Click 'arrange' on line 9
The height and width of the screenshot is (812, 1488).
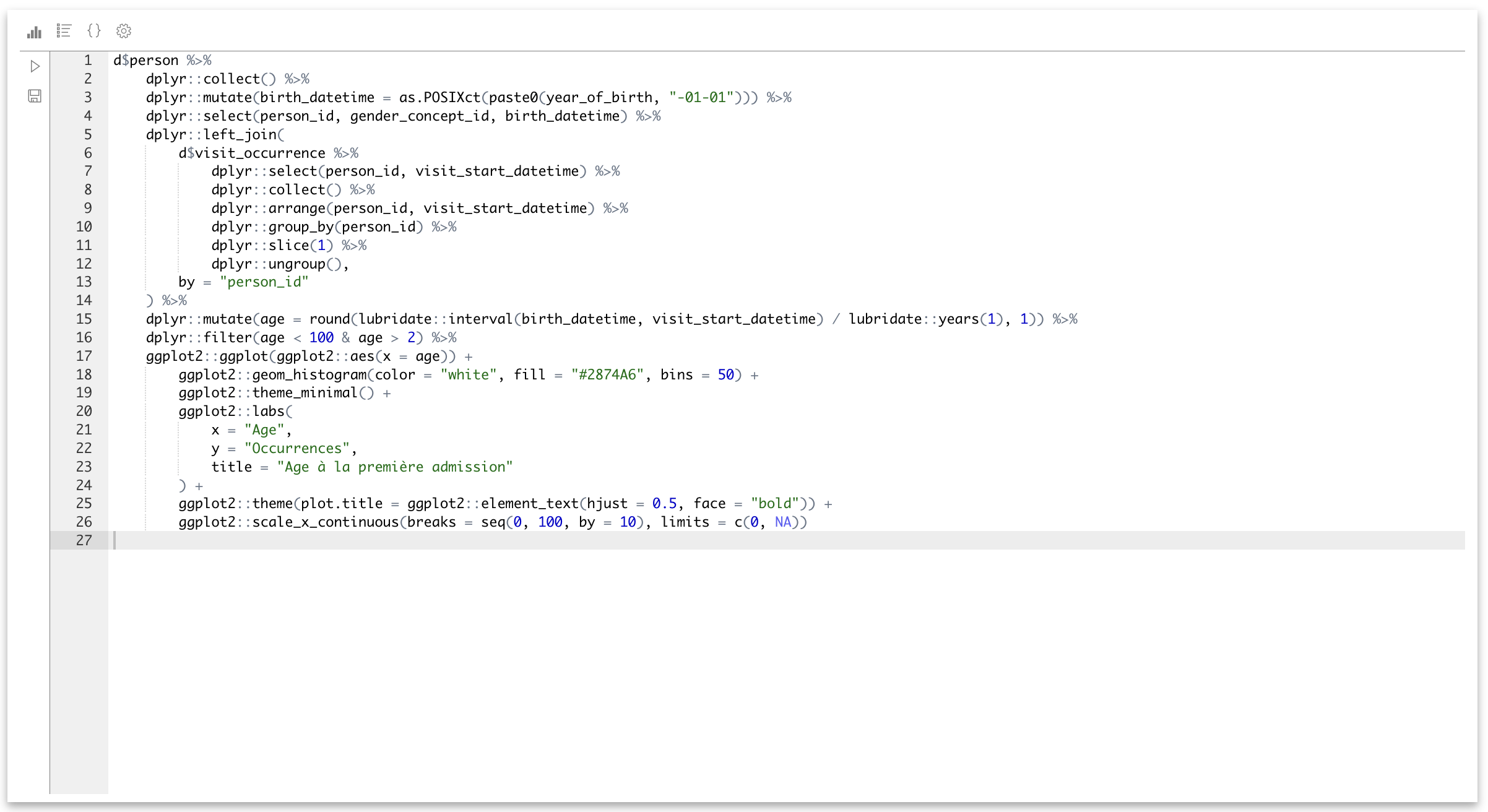297,209
